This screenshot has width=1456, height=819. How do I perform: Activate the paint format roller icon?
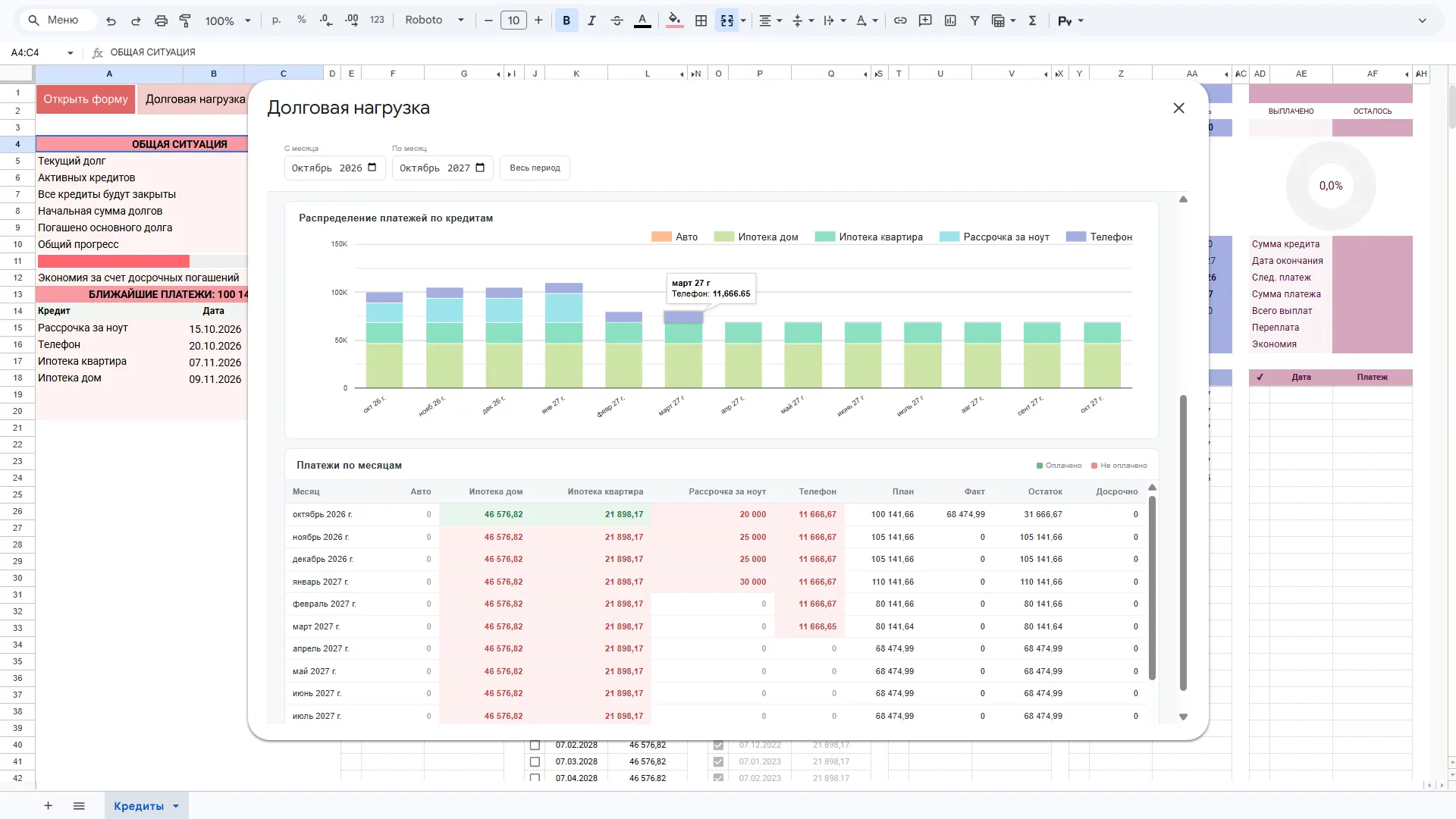click(185, 20)
